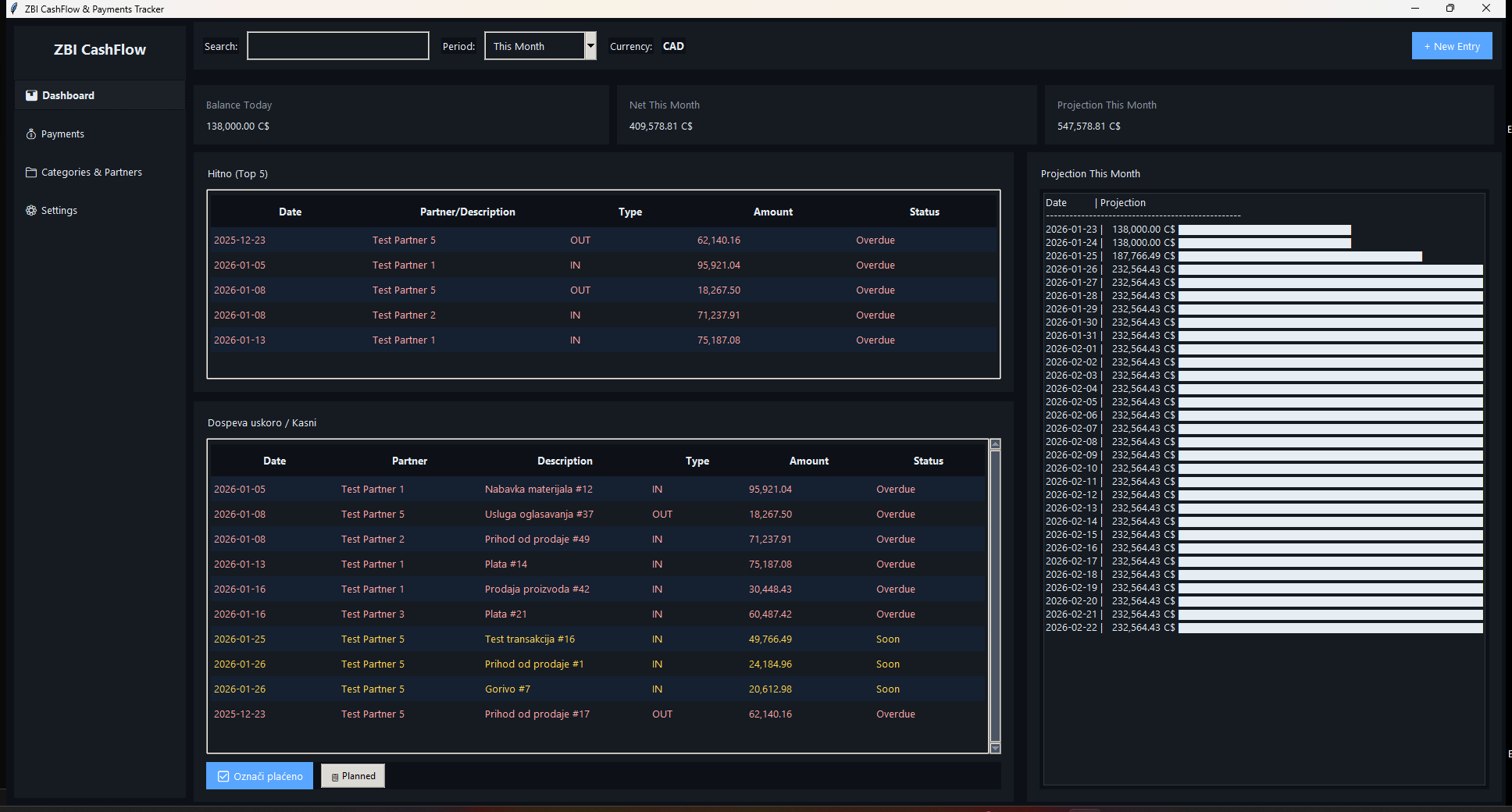1512x812 pixels.
Task: Click the 2026-01-23 projection bar
Action: pos(1264,230)
